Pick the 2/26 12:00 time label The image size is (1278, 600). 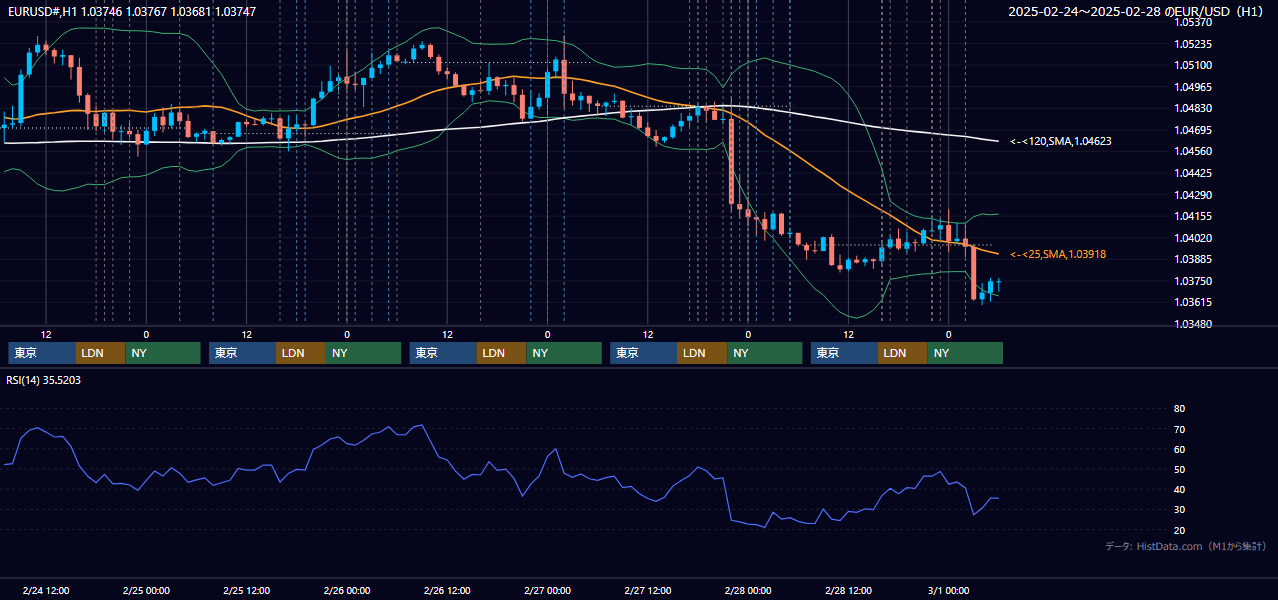point(447,591)
